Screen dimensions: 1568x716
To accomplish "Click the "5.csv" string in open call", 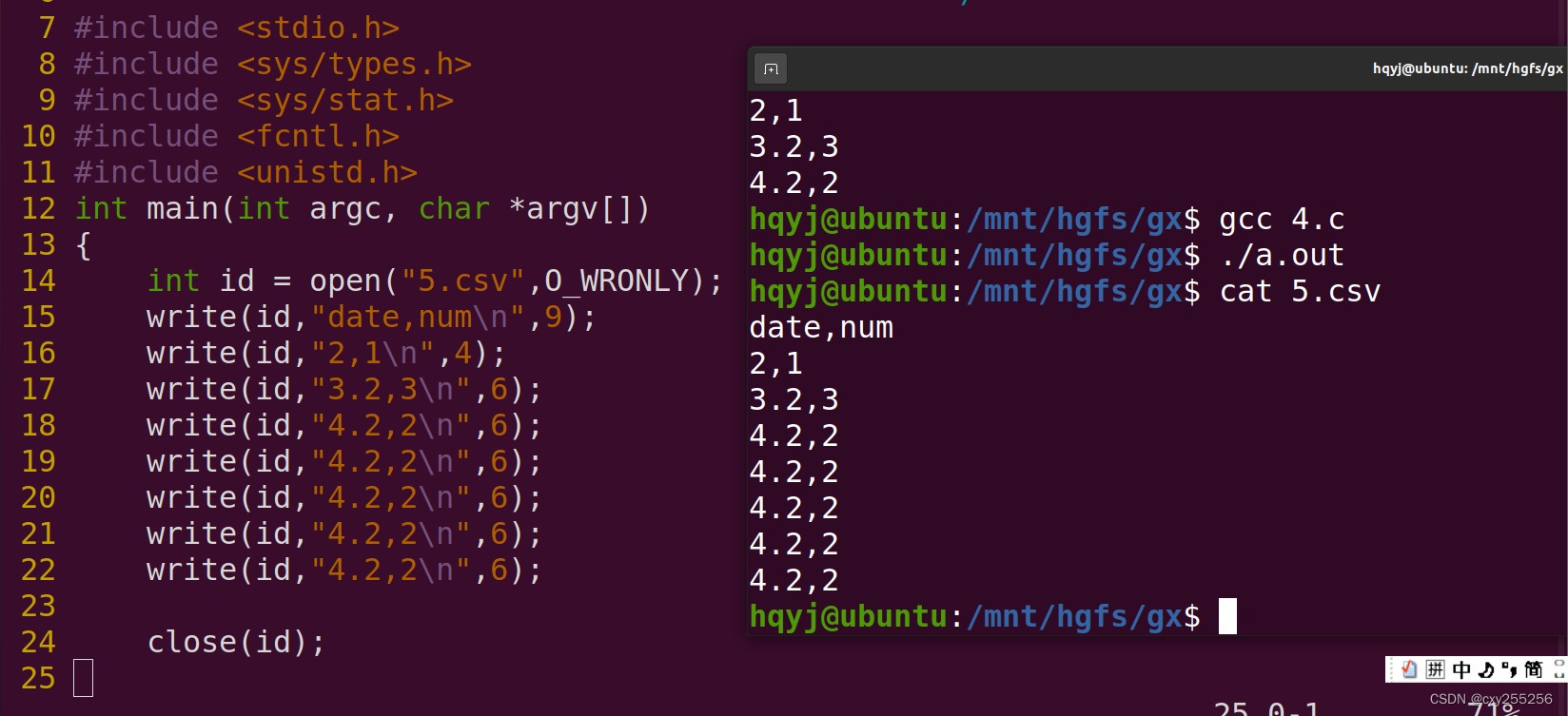I will (463, 281).
